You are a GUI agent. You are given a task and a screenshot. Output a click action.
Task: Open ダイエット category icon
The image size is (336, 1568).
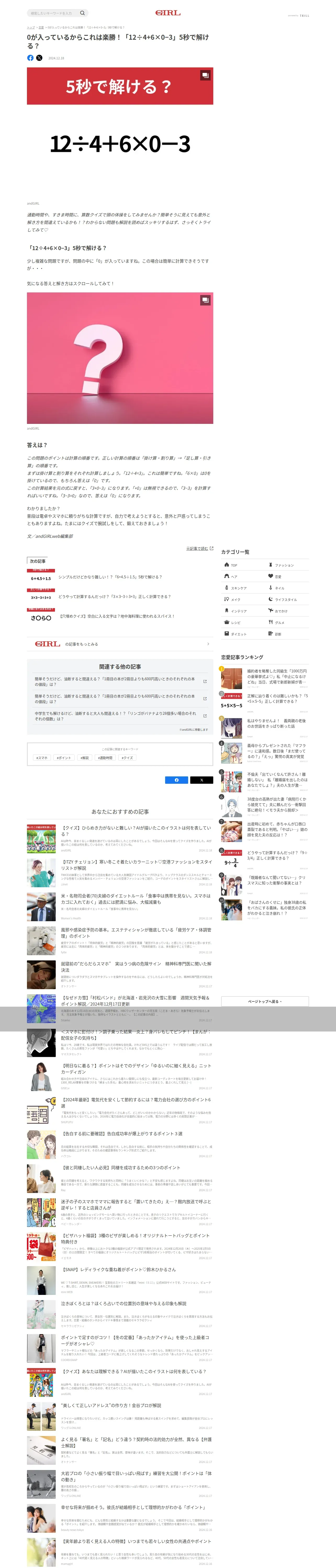(x=226, y=634)
